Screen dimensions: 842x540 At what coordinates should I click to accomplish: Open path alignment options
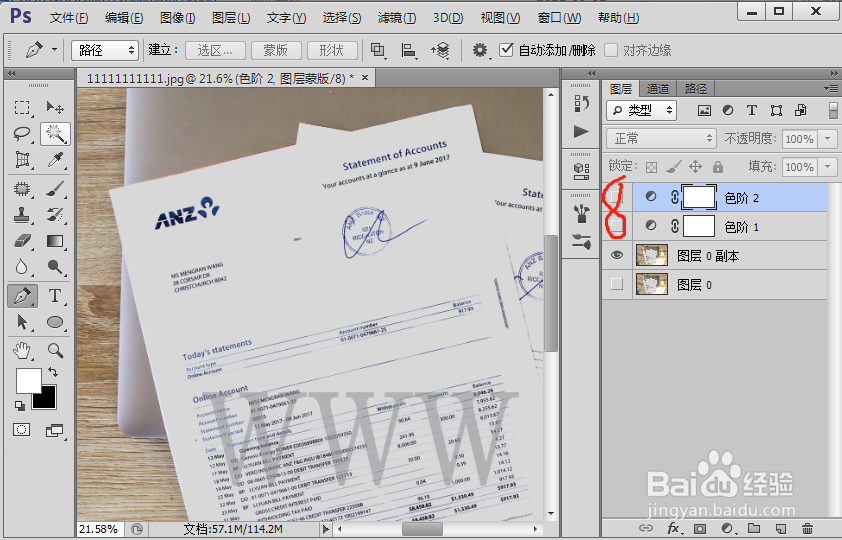pos(409,50)
